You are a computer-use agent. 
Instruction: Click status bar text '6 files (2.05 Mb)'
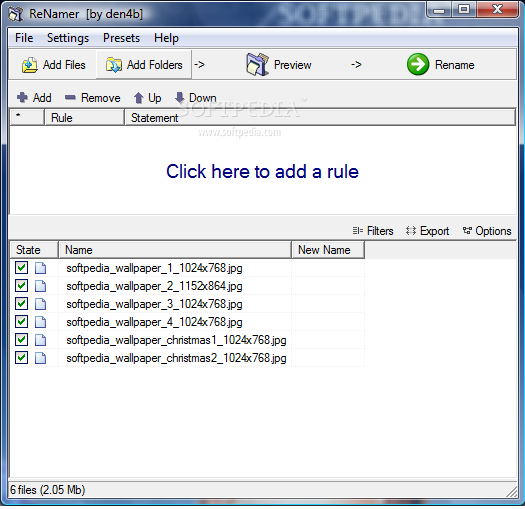pos(48,490)
